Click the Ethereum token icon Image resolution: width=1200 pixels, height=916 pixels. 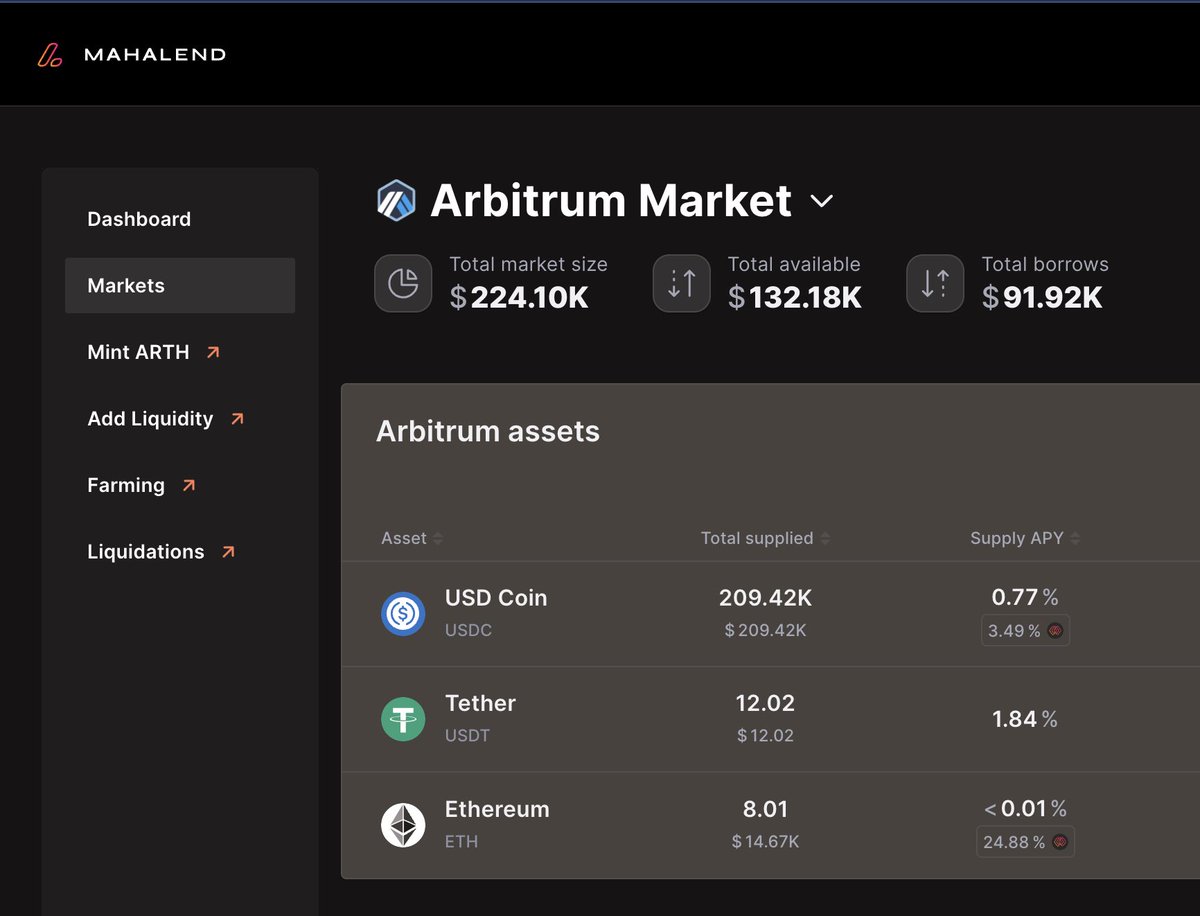click(403, 825)
